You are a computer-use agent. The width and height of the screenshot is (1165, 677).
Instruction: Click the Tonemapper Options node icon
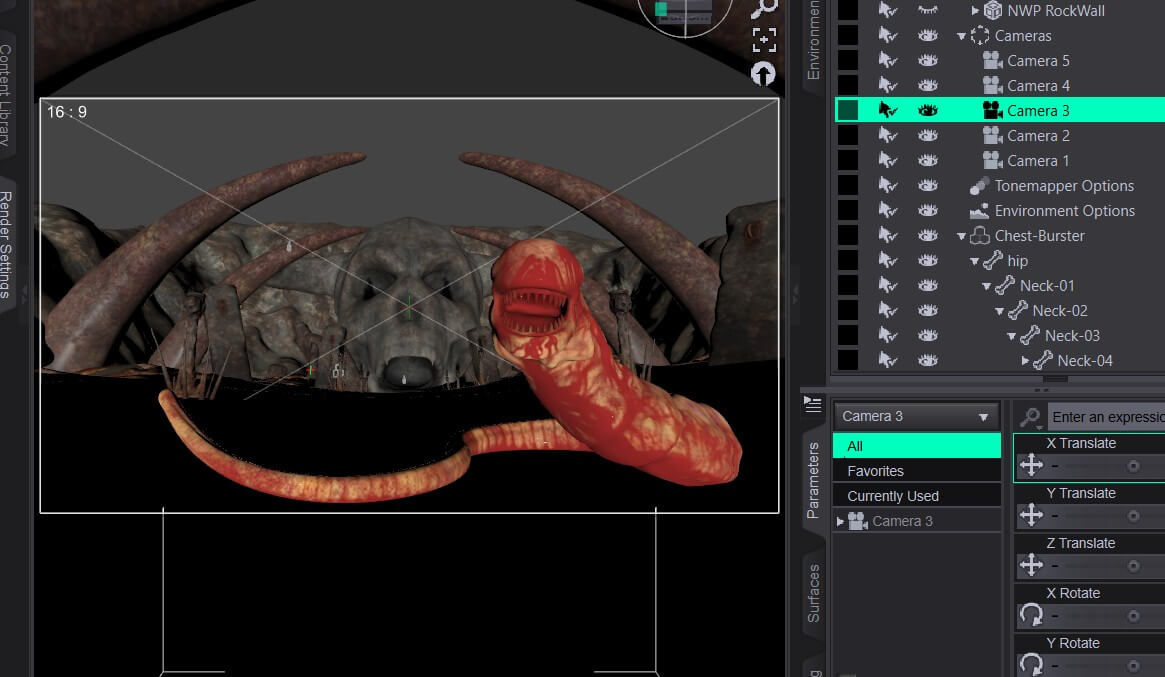tap(980, 186)
